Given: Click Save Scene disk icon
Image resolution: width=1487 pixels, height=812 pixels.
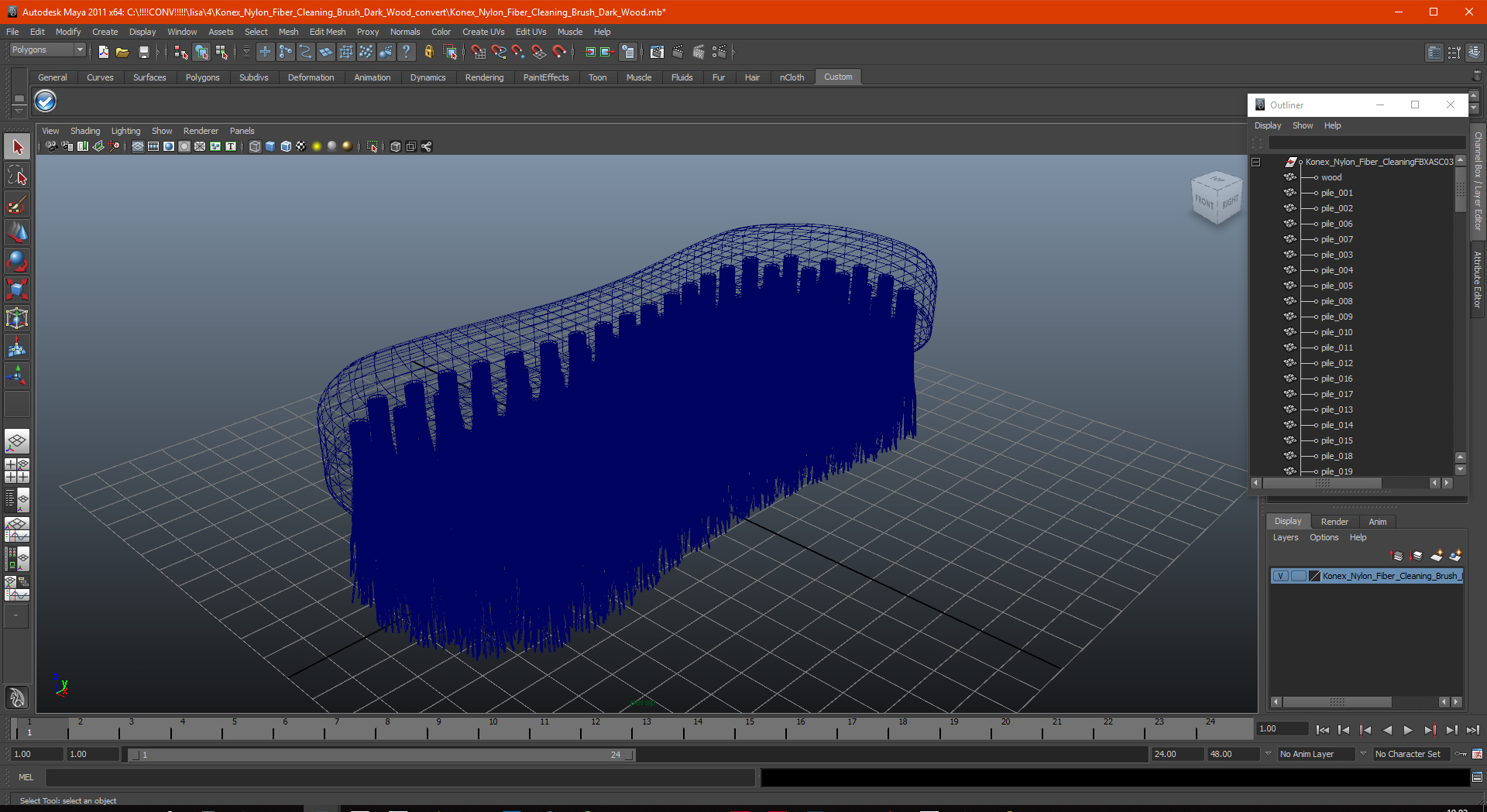Looking at the screenshot, I should tap(143, 52).
